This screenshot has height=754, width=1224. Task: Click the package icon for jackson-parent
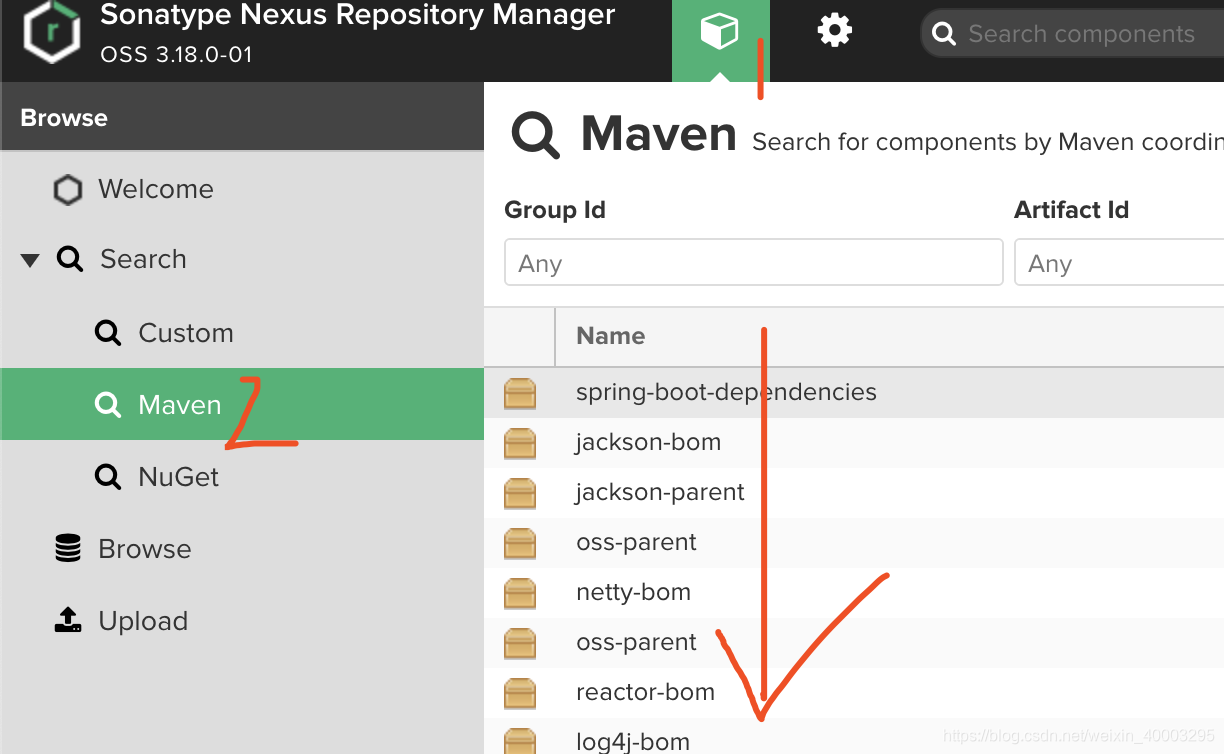coord(520,493)
